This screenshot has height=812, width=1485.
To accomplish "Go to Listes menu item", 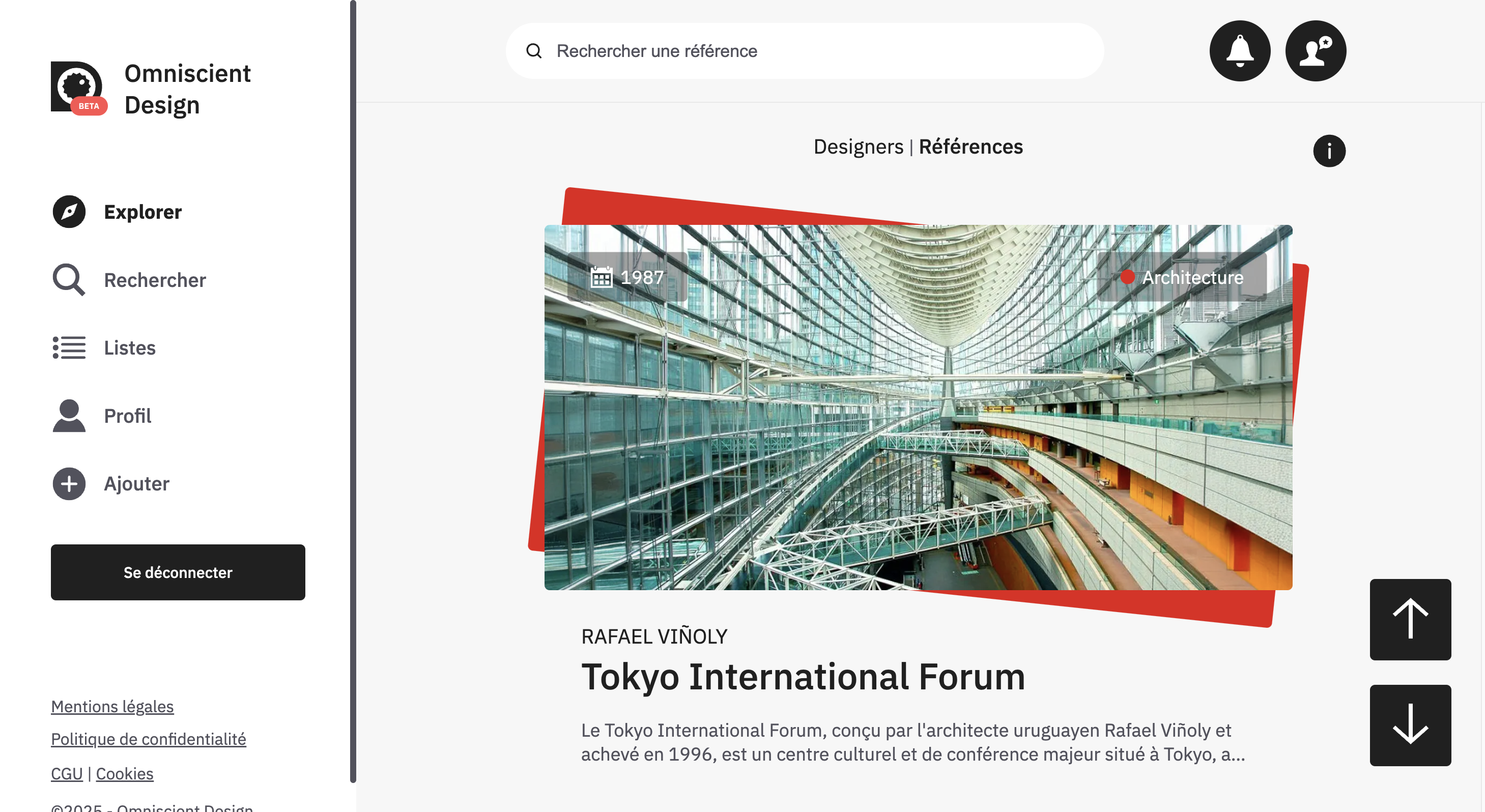I will (x=104, y=347).
